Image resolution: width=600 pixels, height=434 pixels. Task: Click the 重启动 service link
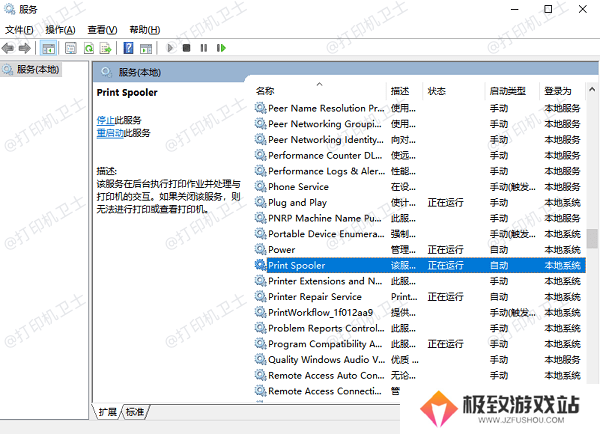coord(110,133)
